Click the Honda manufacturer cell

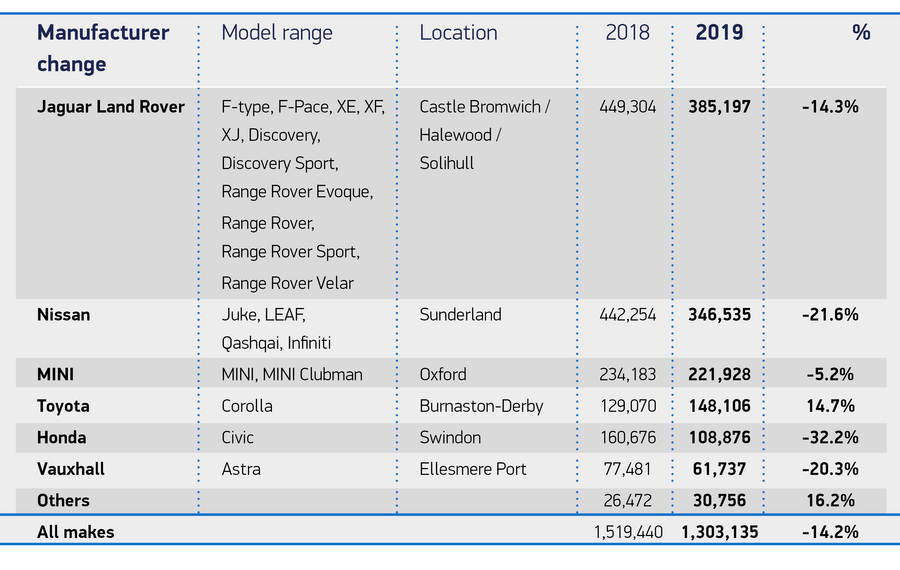61,437
